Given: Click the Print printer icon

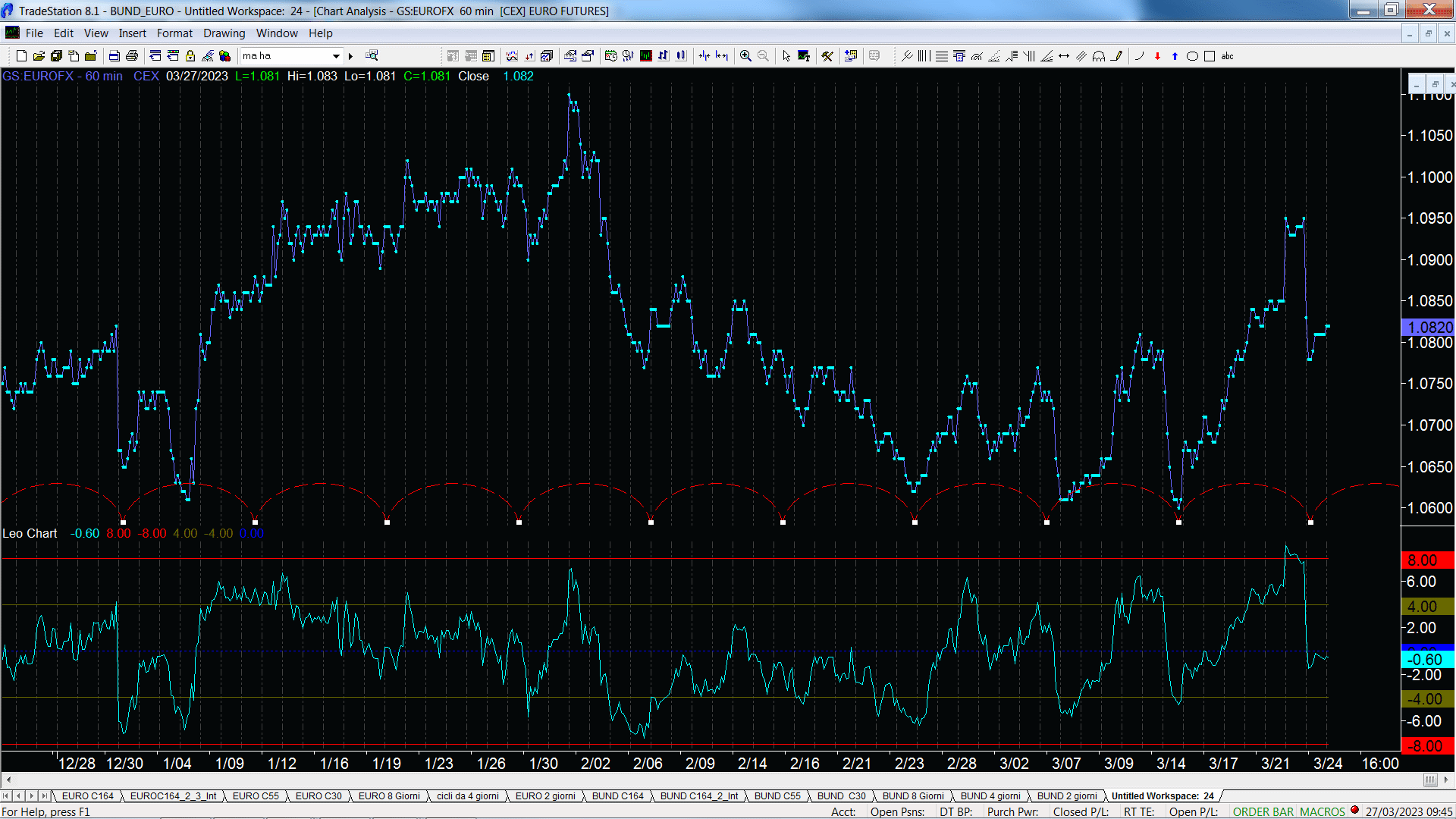Looking at the screenshot, I should pyautogui.click(x=131, y=56).
